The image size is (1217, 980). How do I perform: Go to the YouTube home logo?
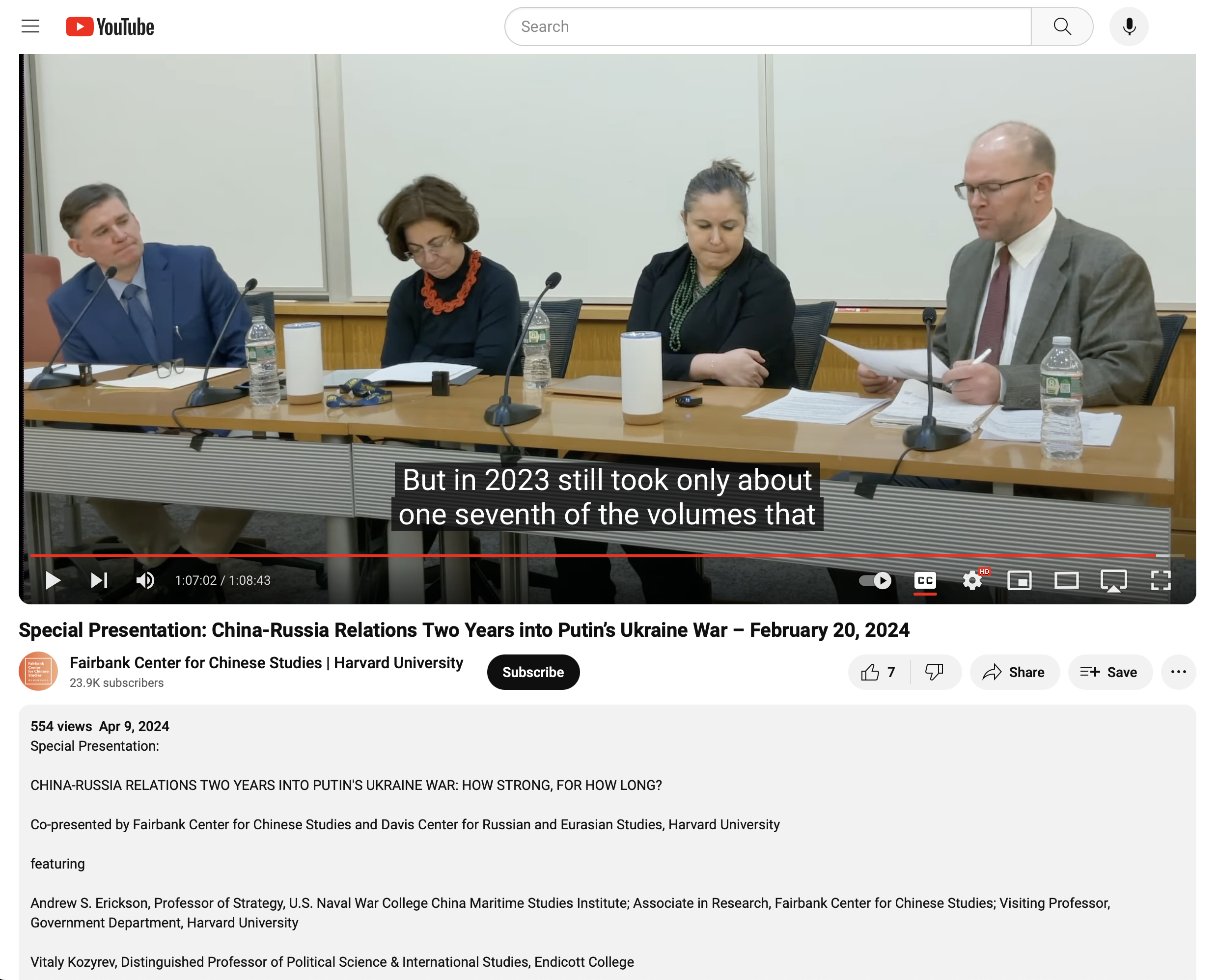[110, 27]
